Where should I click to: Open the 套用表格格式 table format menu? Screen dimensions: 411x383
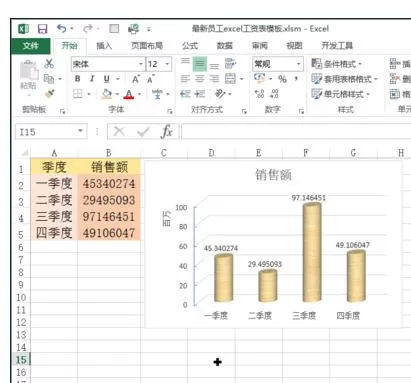click(344, 79)
